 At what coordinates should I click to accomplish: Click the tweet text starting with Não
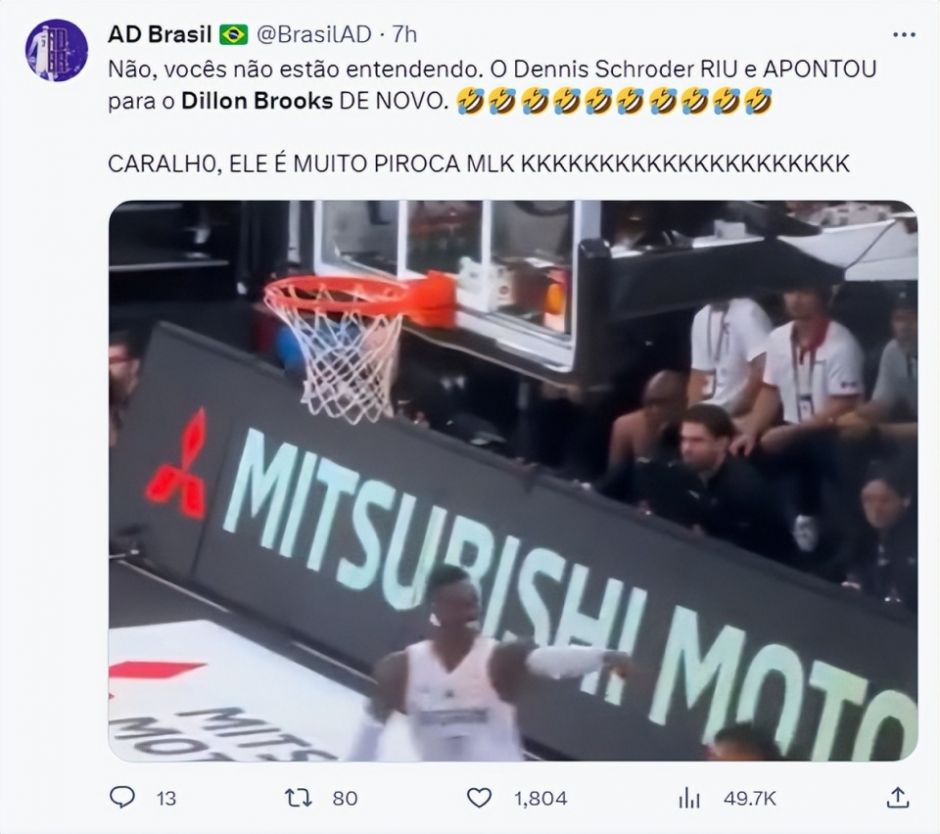(x=492, y=85)
